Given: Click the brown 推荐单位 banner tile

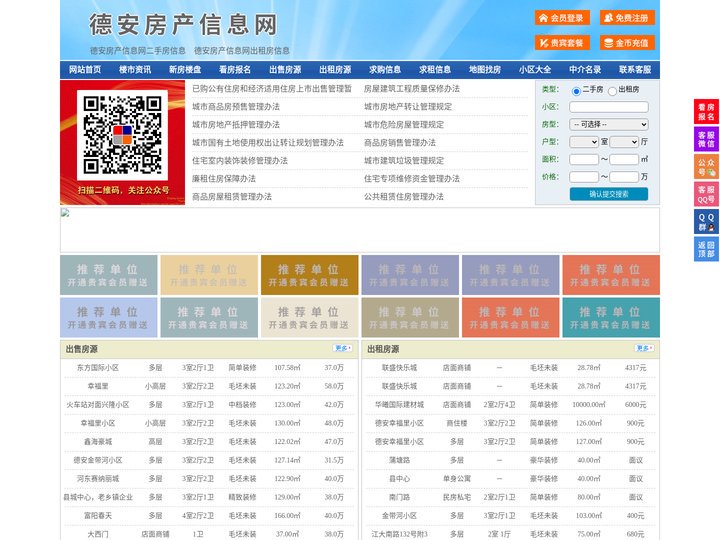Looking at the screenshot, I should pyautogui.click(x=309, y=275).
